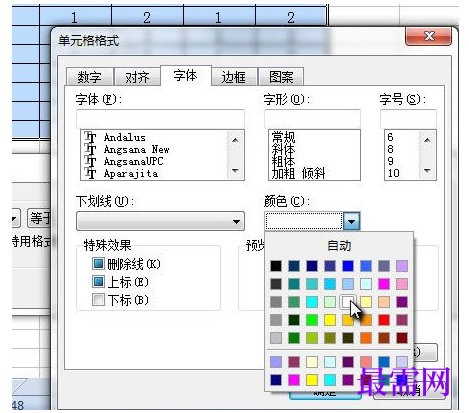Select 粗体 font style

click(x=283, y=161)
